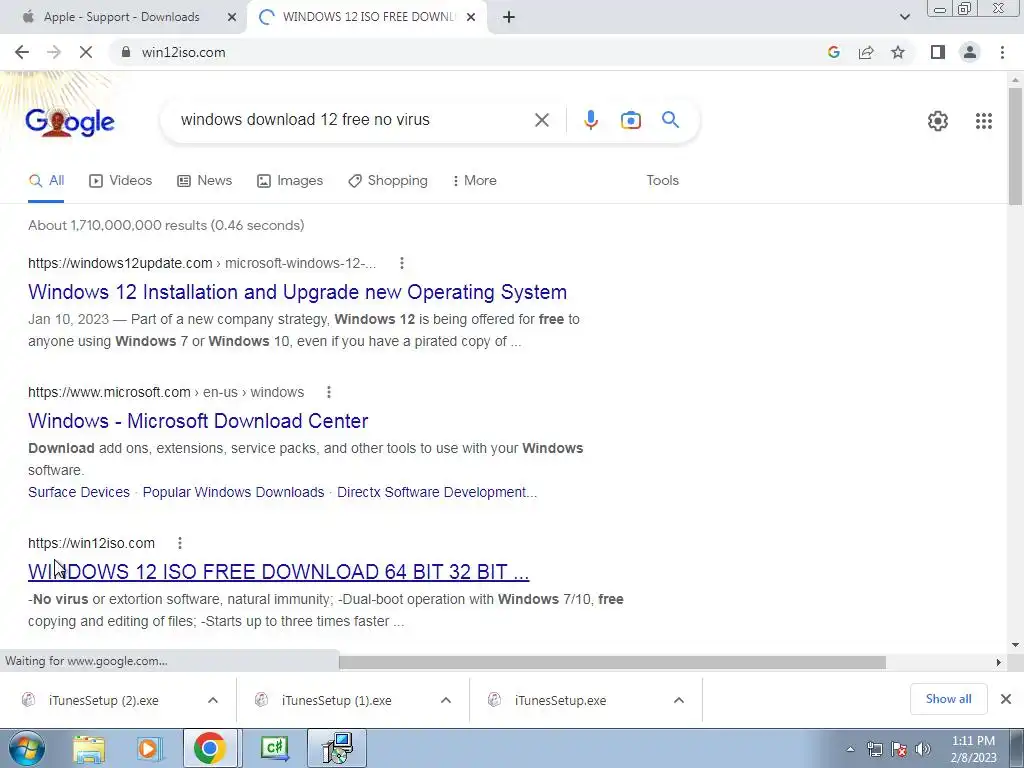The width and height of the screenshot is (1024, 768).
Task: Open Windows - Microsoft Download Center link
Action: coord(198,421)
